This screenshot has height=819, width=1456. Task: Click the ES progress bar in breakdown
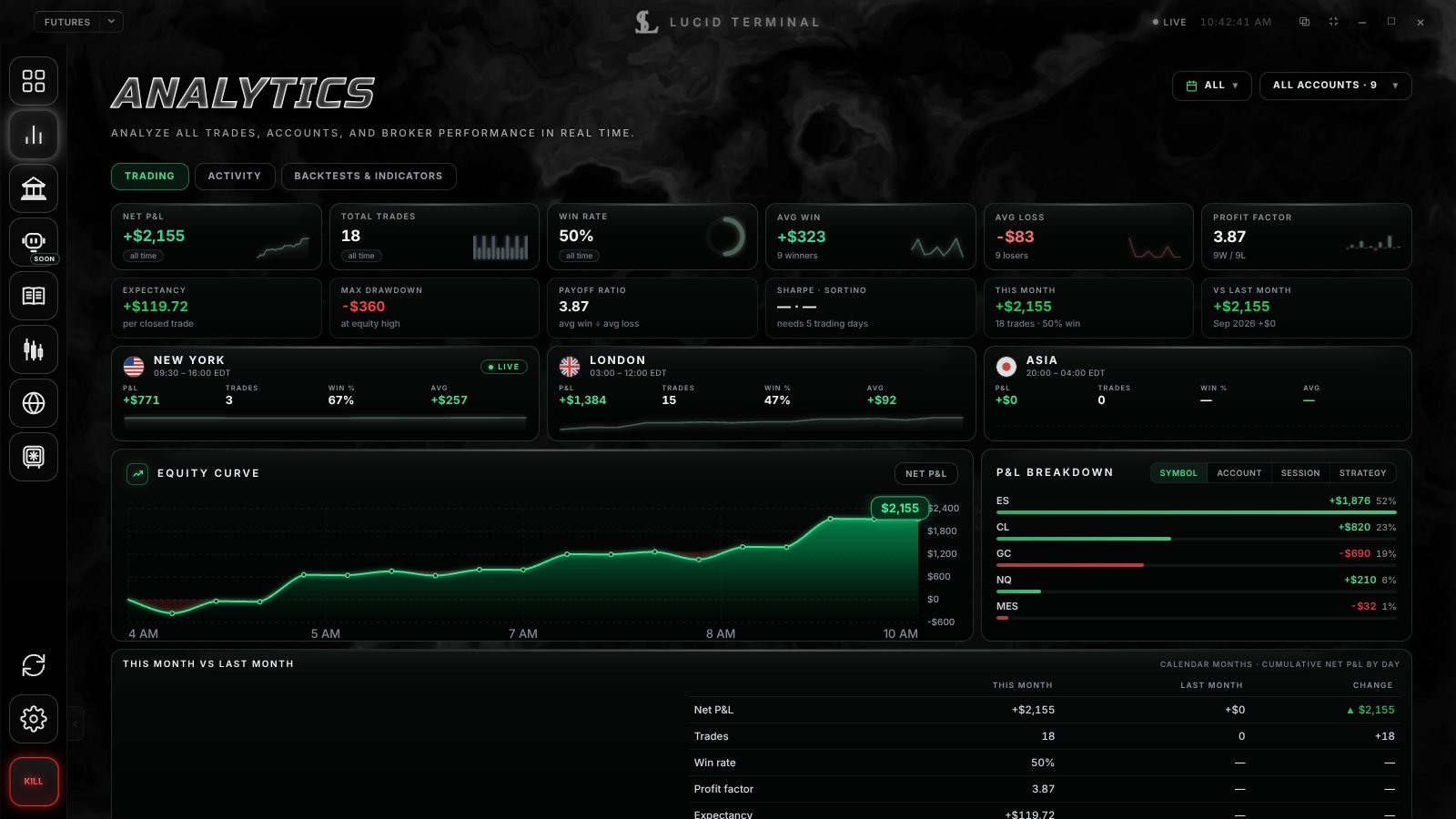pos(1197,512)
